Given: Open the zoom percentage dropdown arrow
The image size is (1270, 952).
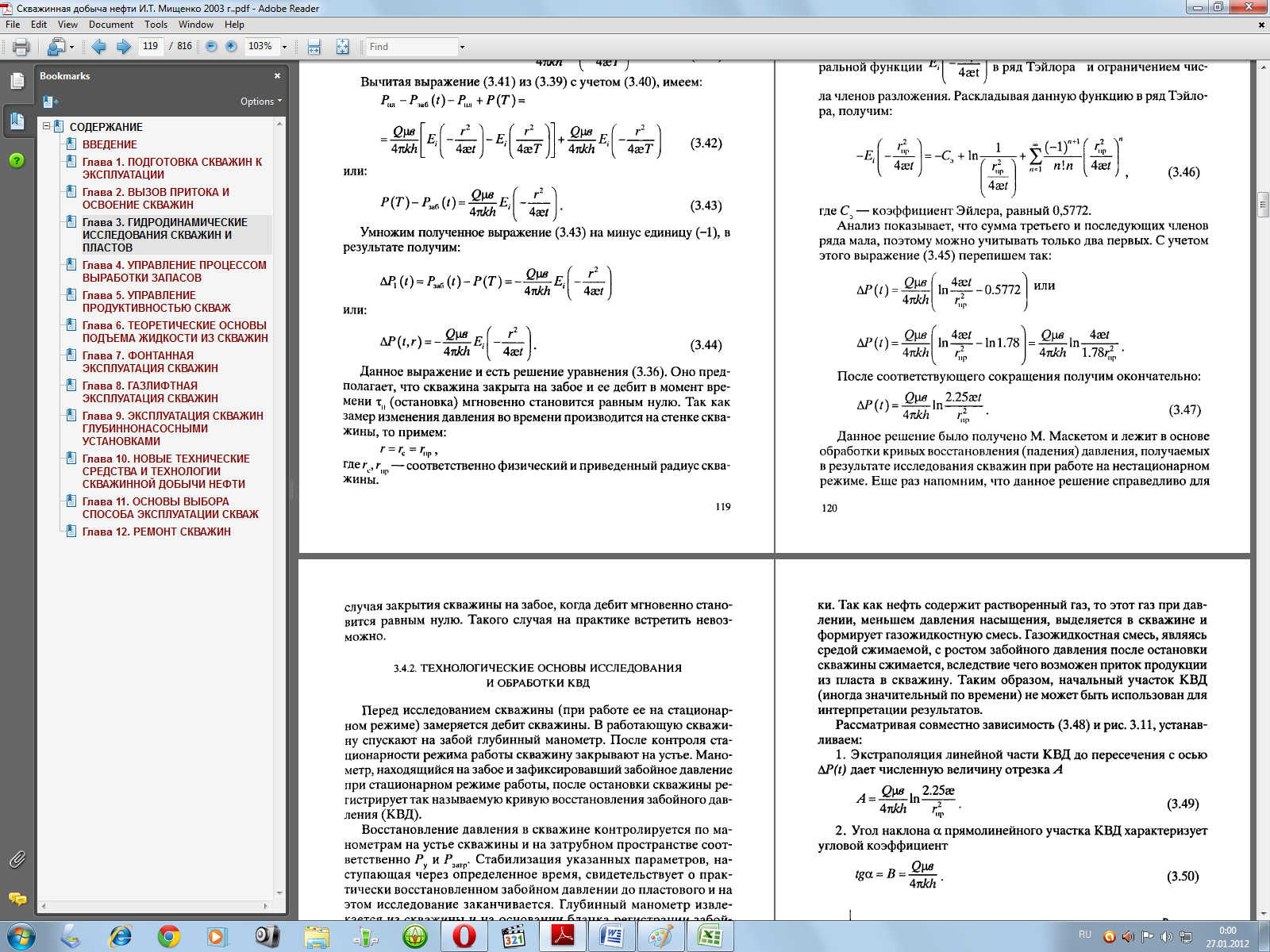Looking at the screenshot, I should [x=284, y=47].
